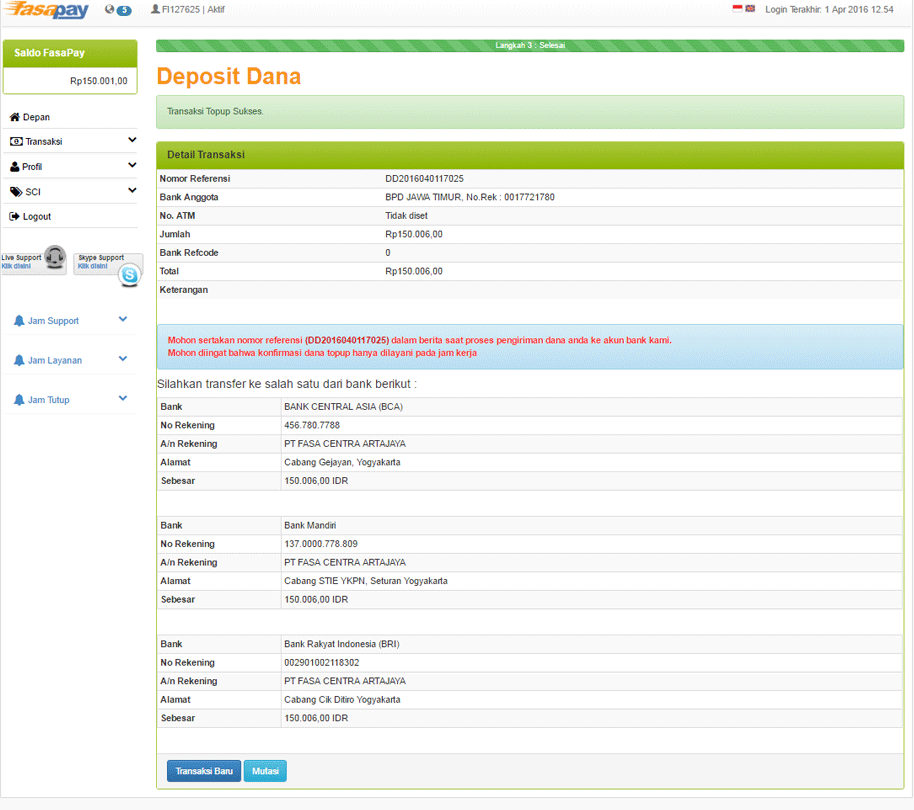Image resolution: width=914 pixels, height=810 pixels.
Task: Click the home icon beside Depan
Action: point(15,117)
